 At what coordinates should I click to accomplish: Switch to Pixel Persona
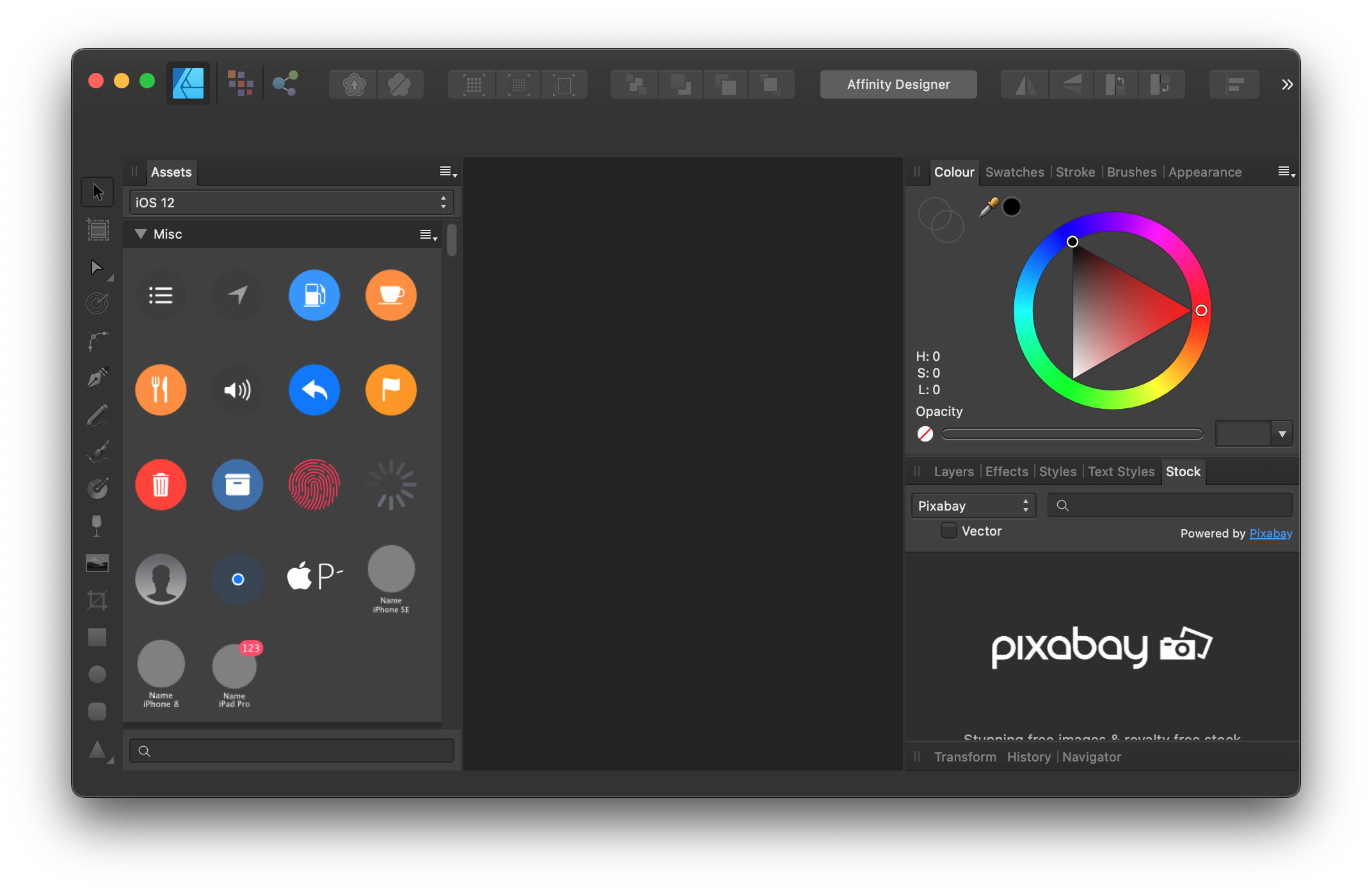pos(240,84)
